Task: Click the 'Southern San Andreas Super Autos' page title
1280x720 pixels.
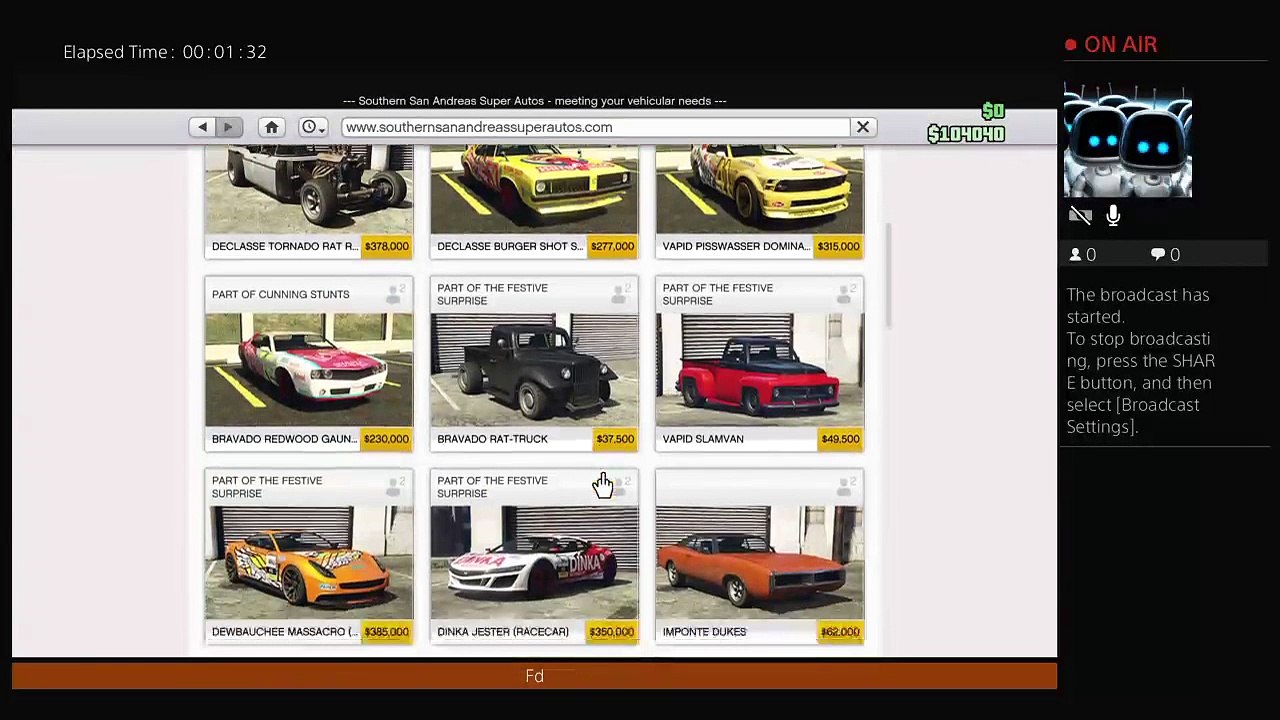Action: 534,101
